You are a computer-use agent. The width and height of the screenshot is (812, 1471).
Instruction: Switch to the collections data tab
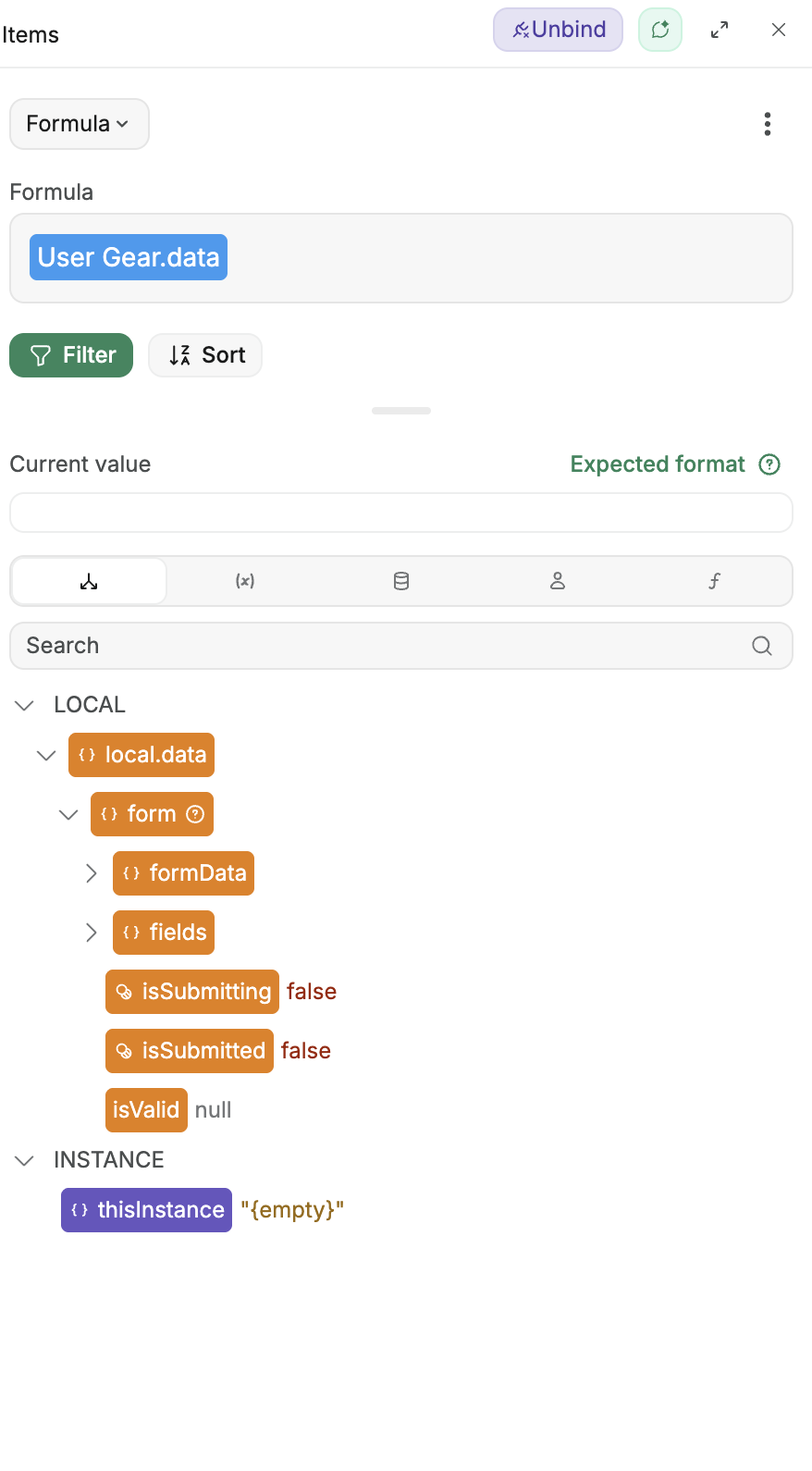click(401, 581)
